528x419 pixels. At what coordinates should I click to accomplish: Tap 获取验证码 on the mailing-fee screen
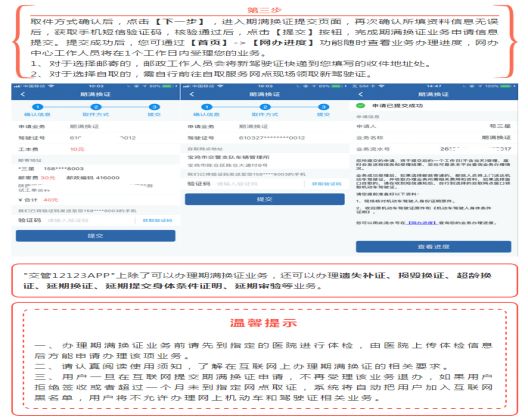tap(157, 220)
